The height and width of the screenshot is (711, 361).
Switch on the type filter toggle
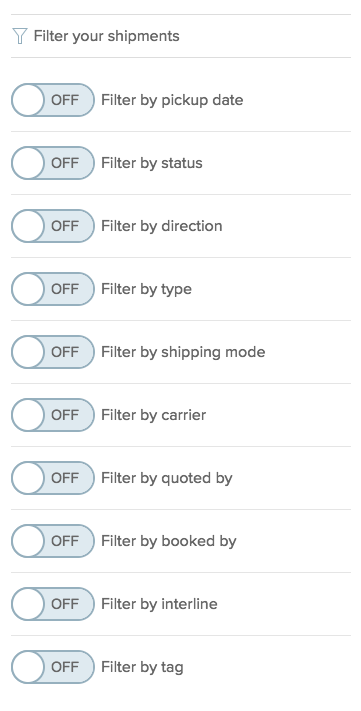click(x=53, y=289)
